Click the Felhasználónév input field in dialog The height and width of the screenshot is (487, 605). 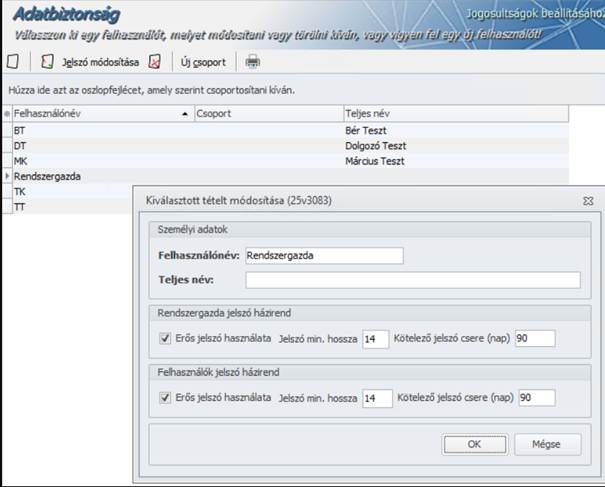pos(324,255)
